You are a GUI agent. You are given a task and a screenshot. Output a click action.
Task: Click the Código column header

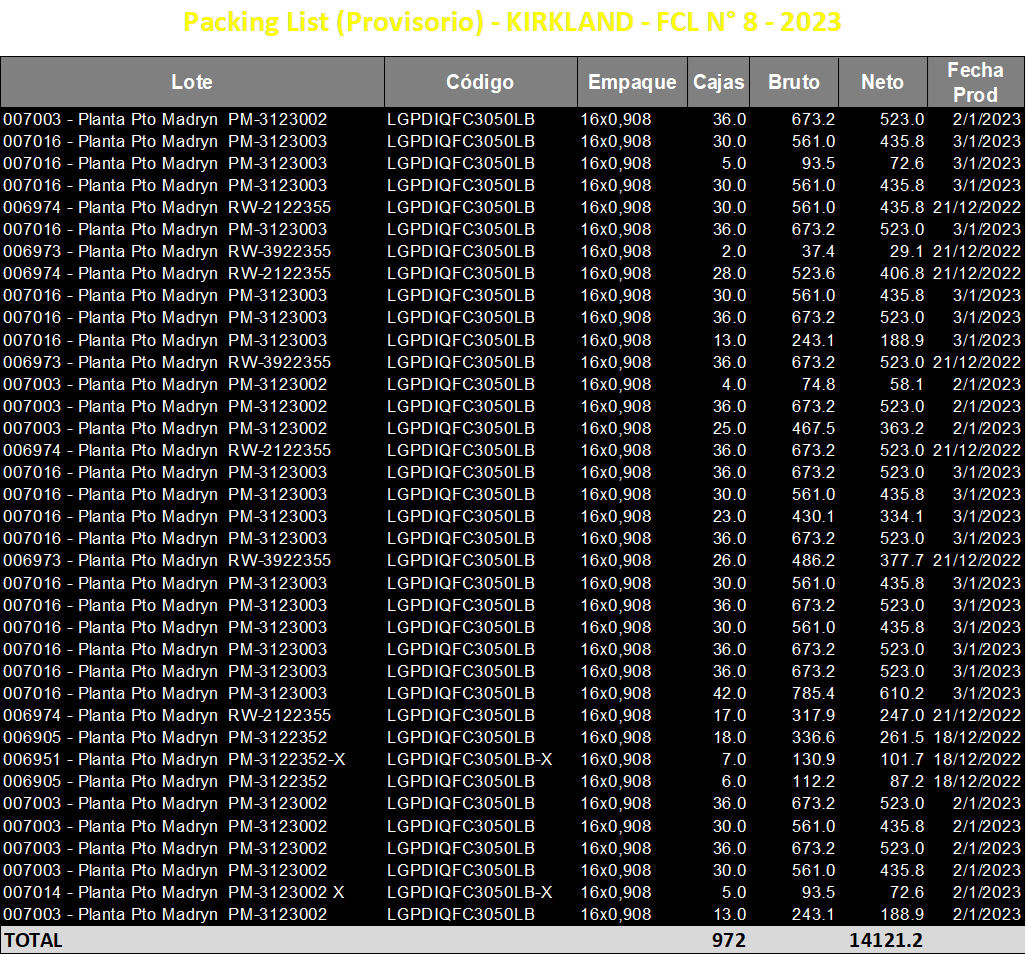(480, 82)
